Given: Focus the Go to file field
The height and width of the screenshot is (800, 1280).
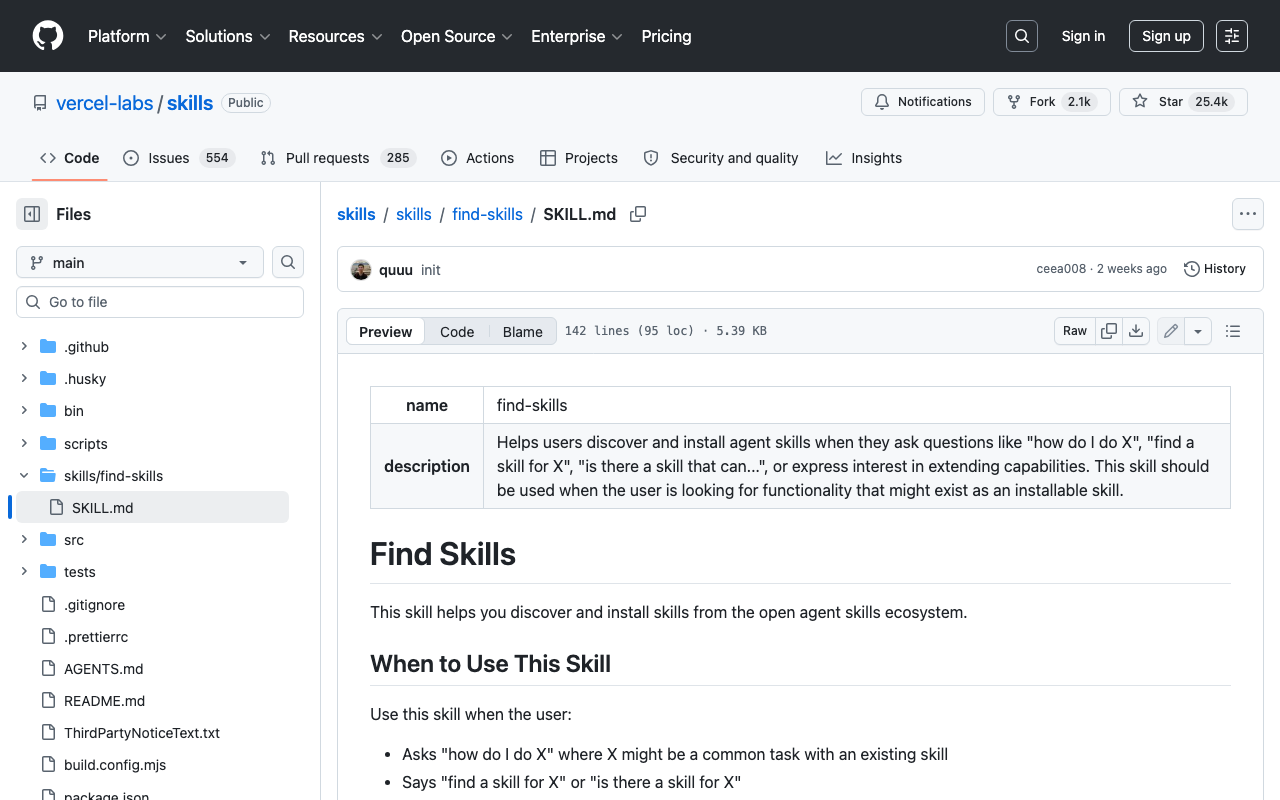Looking at the screenshot, I should point(160,302).
